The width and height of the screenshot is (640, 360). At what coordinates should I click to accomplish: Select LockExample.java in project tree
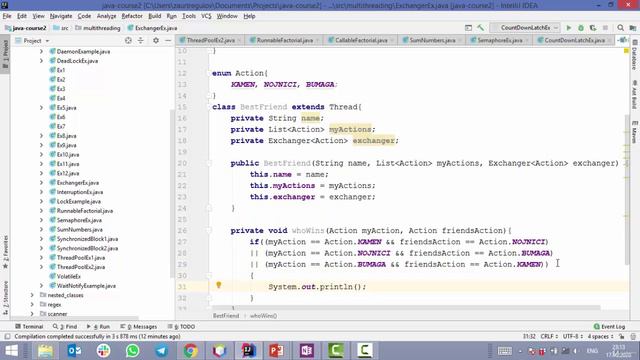[78, 202]
